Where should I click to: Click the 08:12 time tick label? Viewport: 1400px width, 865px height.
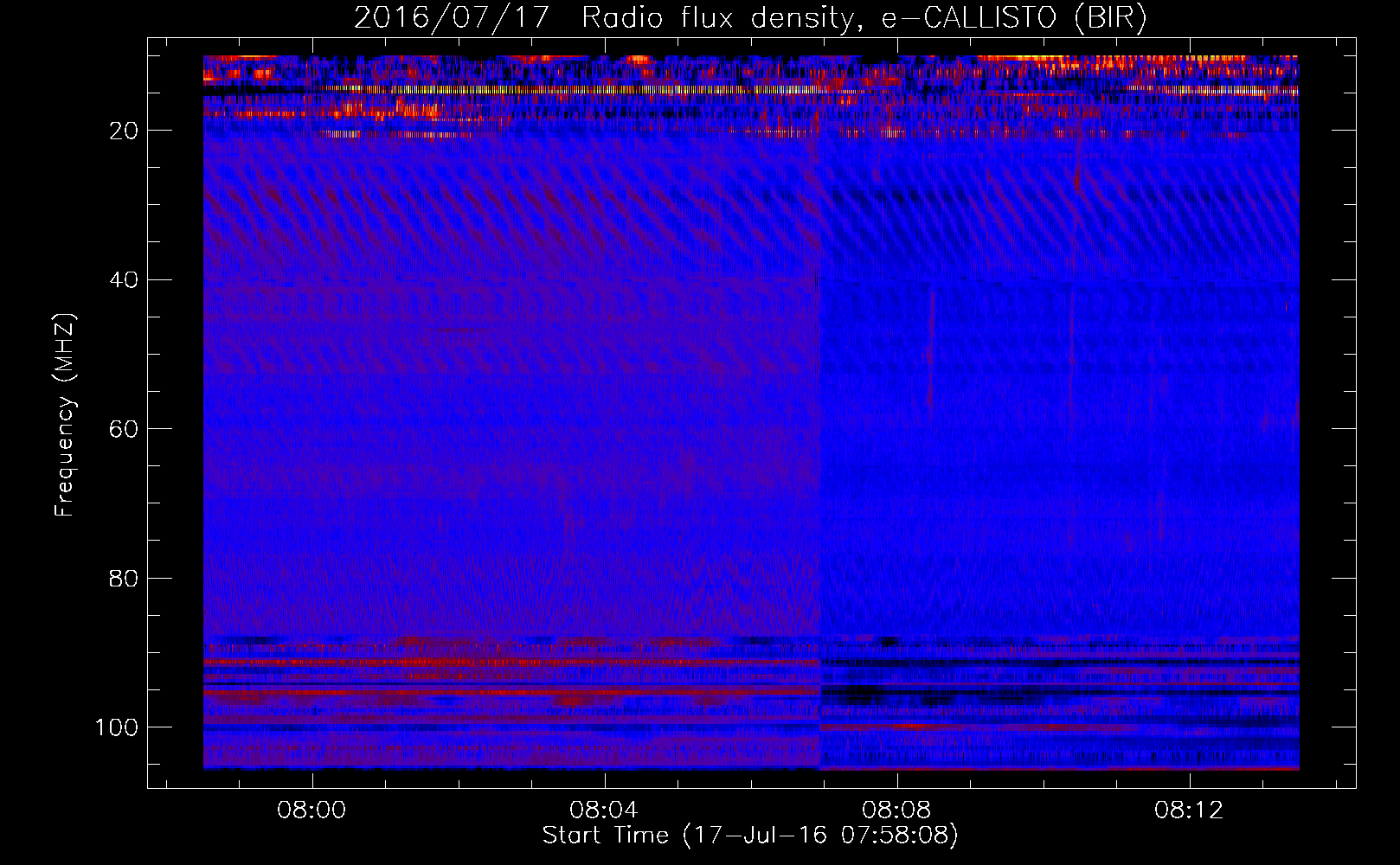click(1190, 810)
